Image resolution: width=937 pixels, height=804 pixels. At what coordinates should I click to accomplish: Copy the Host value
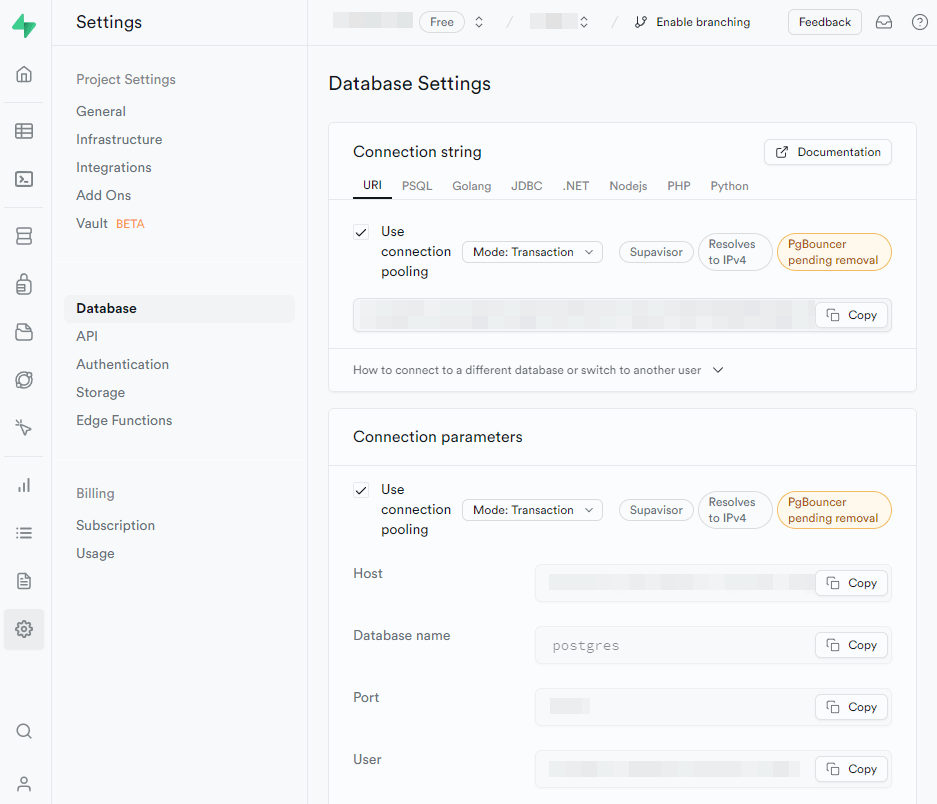tap(851, 583)
